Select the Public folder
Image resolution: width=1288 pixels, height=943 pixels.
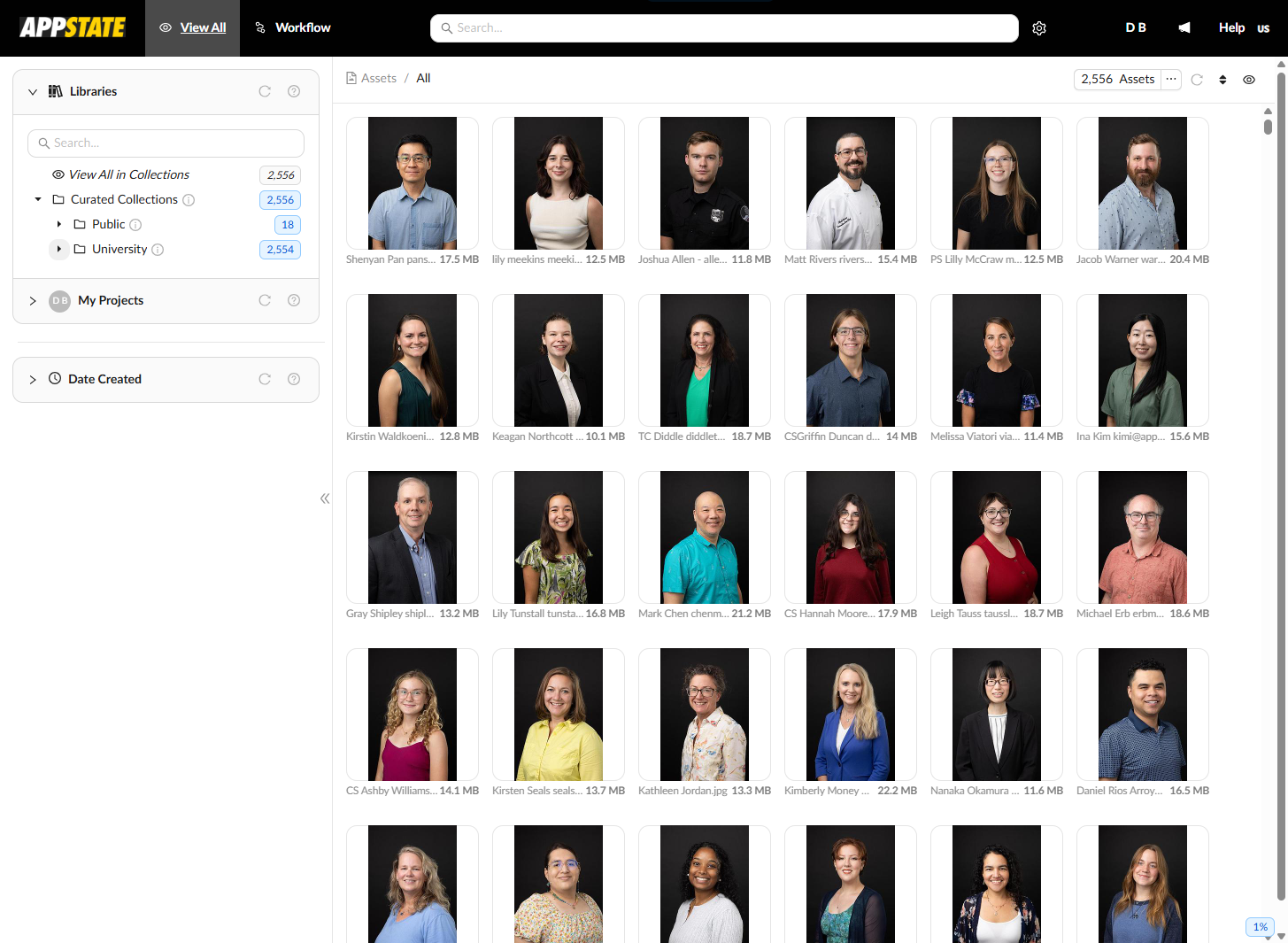click(108, 225)
